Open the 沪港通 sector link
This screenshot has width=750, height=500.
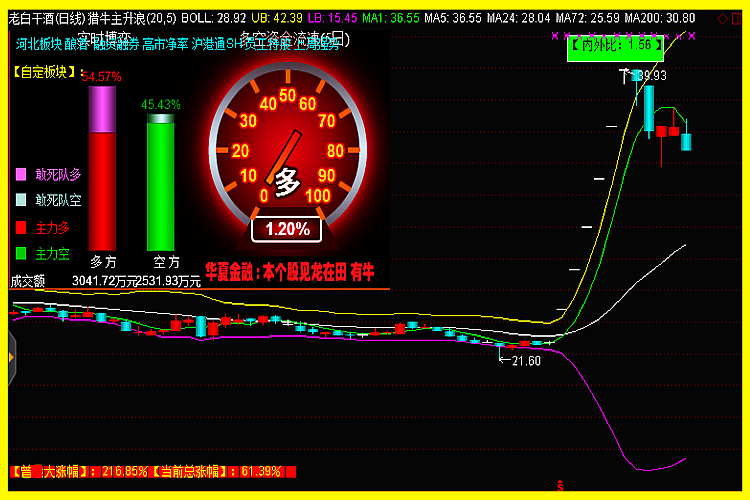[208, 44]
